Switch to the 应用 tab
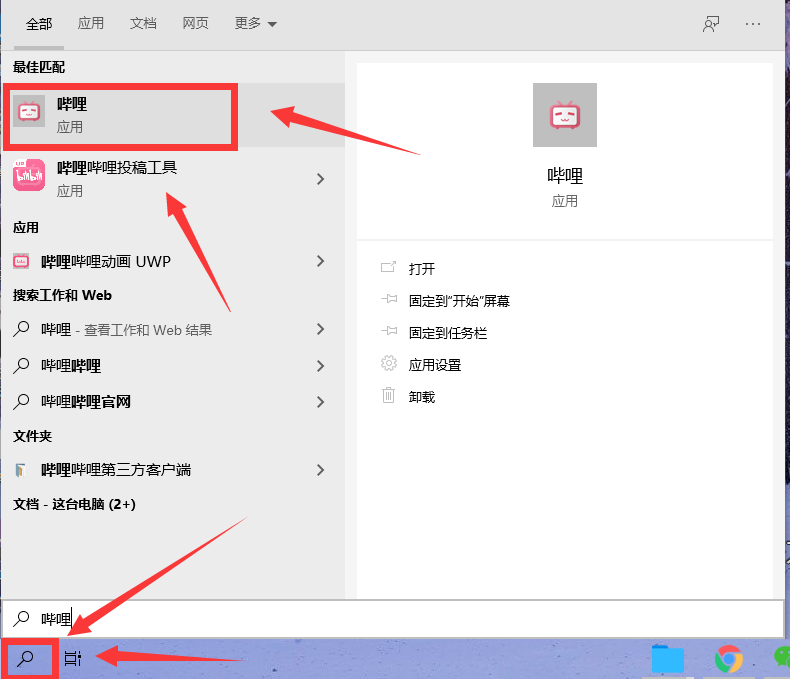The image size is (790, 679). 91,23
